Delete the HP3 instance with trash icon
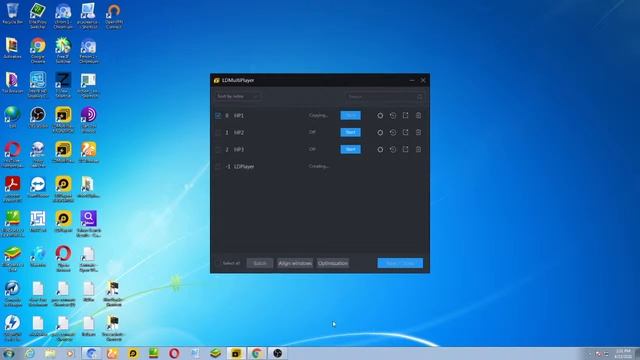The width and height of the screenshot is (640, 360). [418, 149]
